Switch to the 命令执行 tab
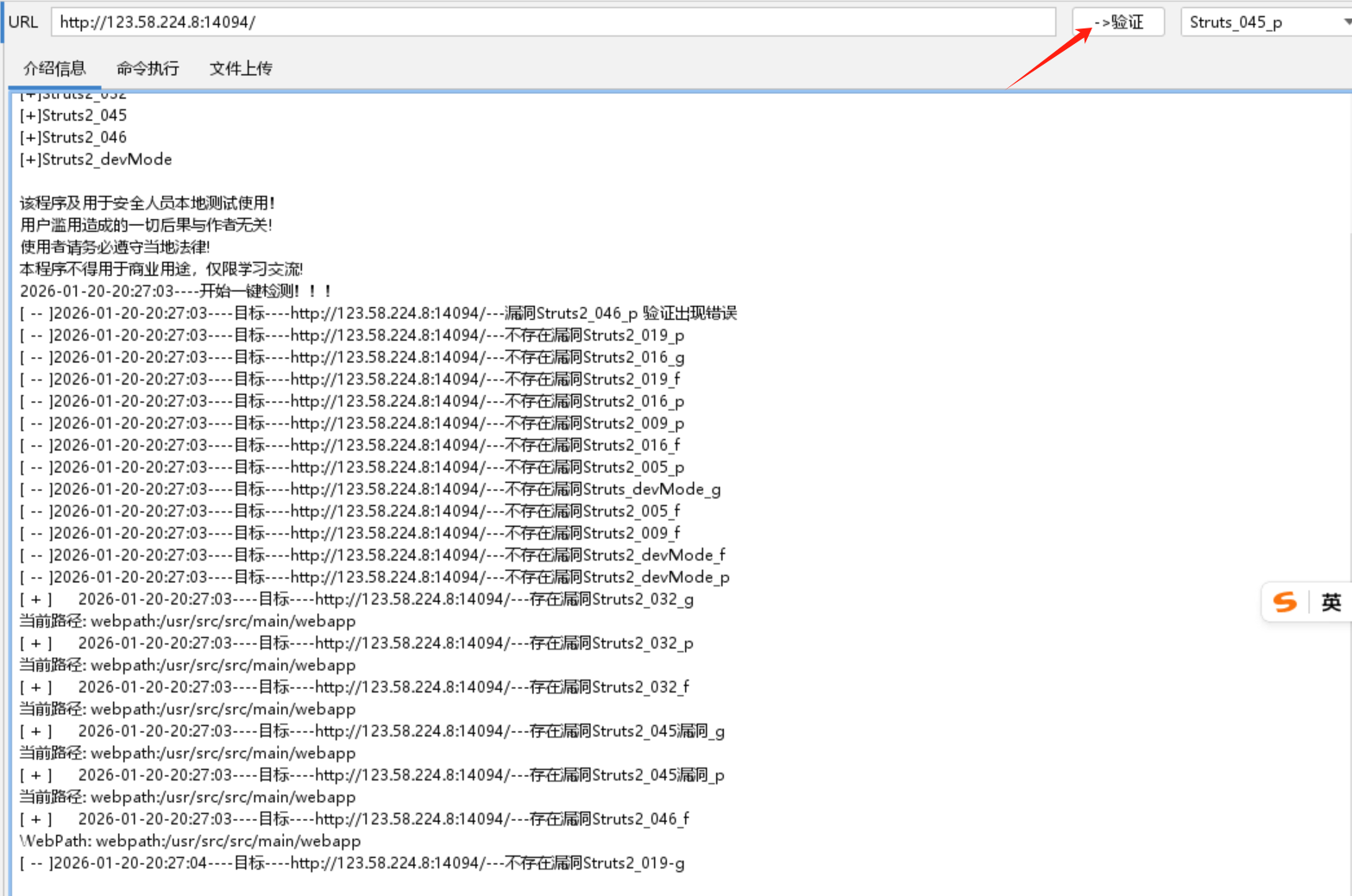The width and height of the screenshot is (1352, 896). (x=148, y=68)
